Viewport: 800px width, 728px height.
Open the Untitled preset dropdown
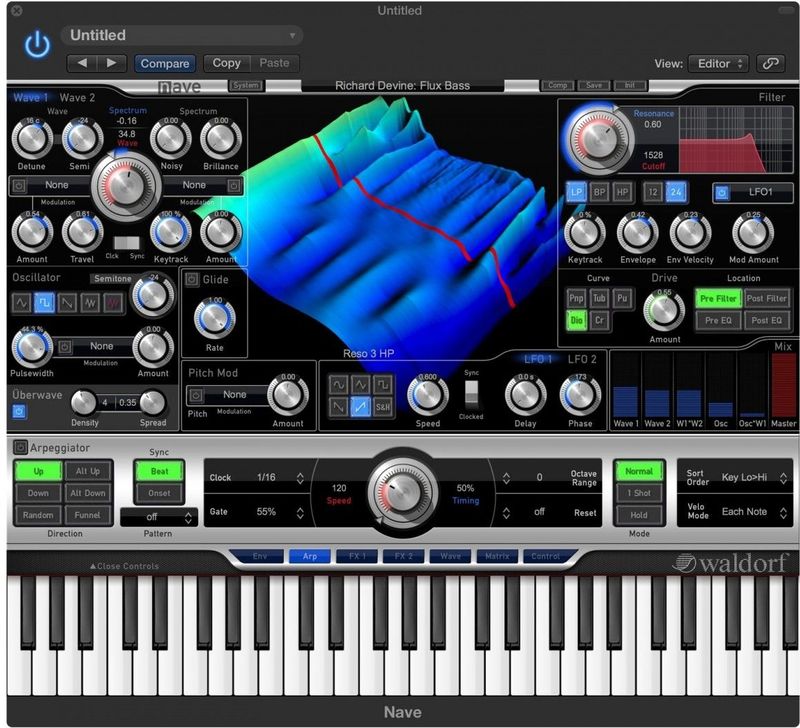pyautogui.click(x=182, y=35)
